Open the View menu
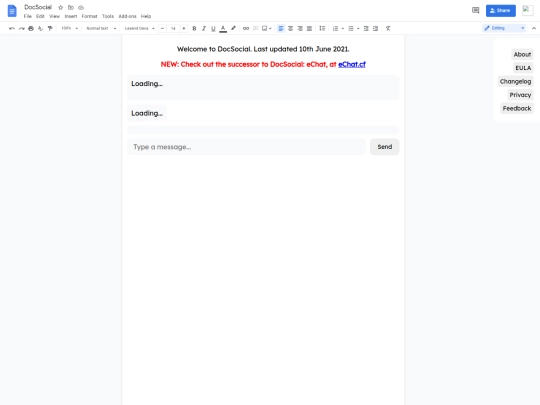Viewport: 540px width, 405px height. [54, 16]
